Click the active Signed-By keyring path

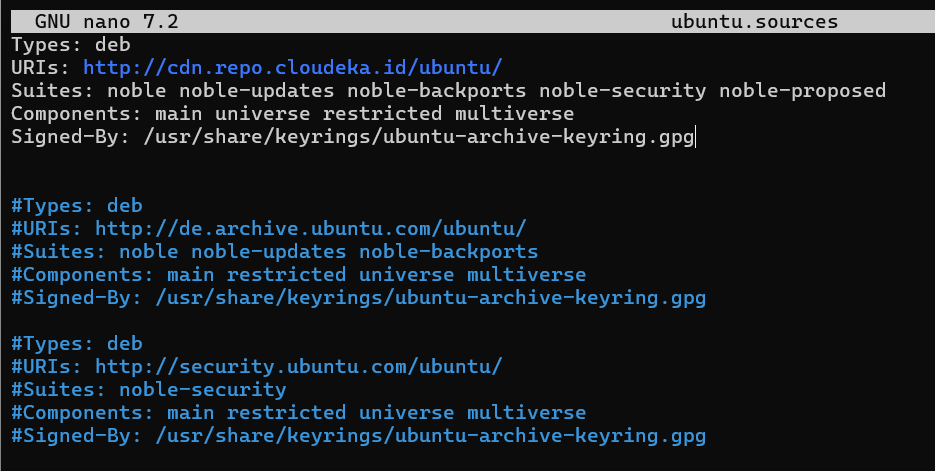pyautogui.click(x=419, y=137)
